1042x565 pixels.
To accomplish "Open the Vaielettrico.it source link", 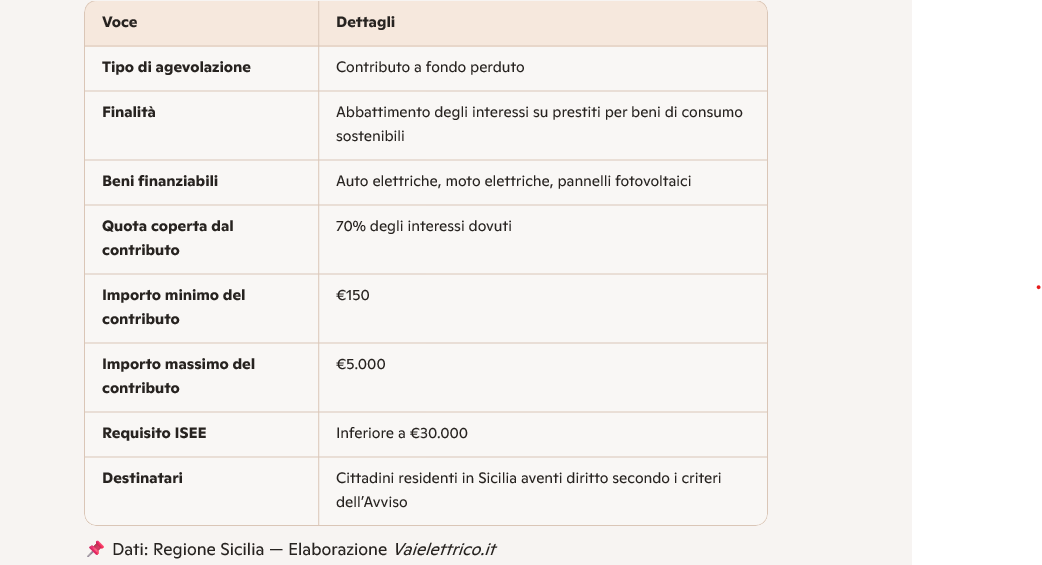I will tap(444, 549).
